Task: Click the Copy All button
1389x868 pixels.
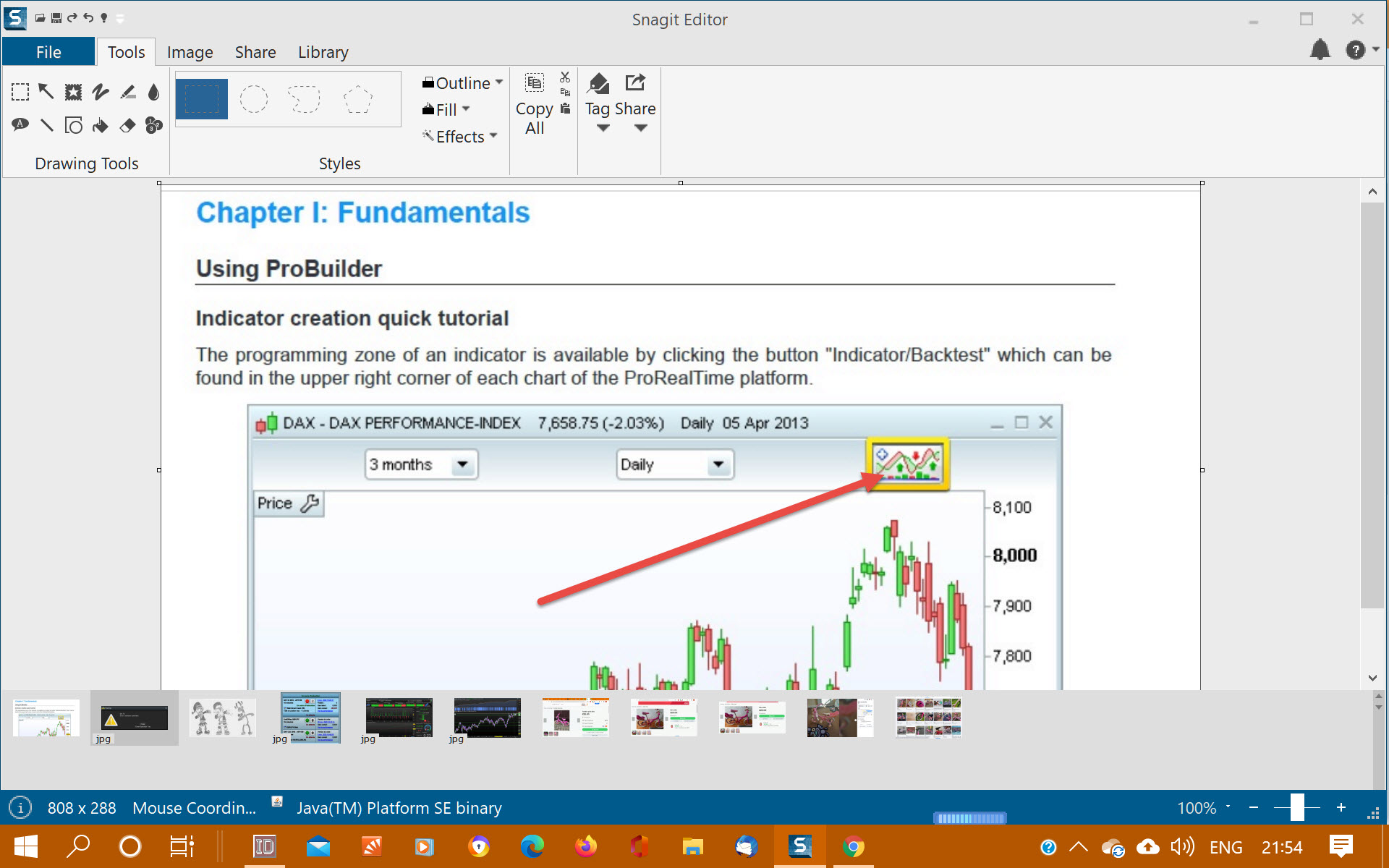Action: pos(535,109)
